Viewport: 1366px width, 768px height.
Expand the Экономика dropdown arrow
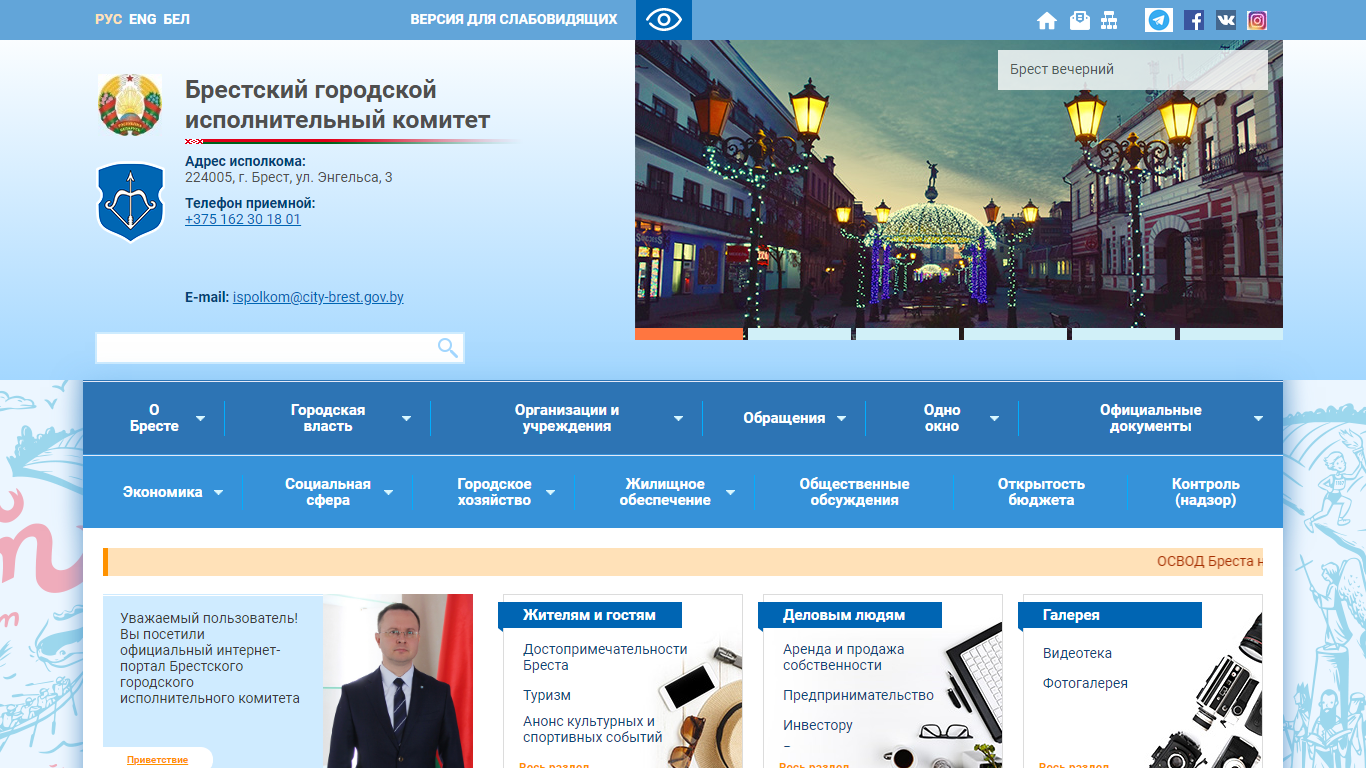pos(218,493)
